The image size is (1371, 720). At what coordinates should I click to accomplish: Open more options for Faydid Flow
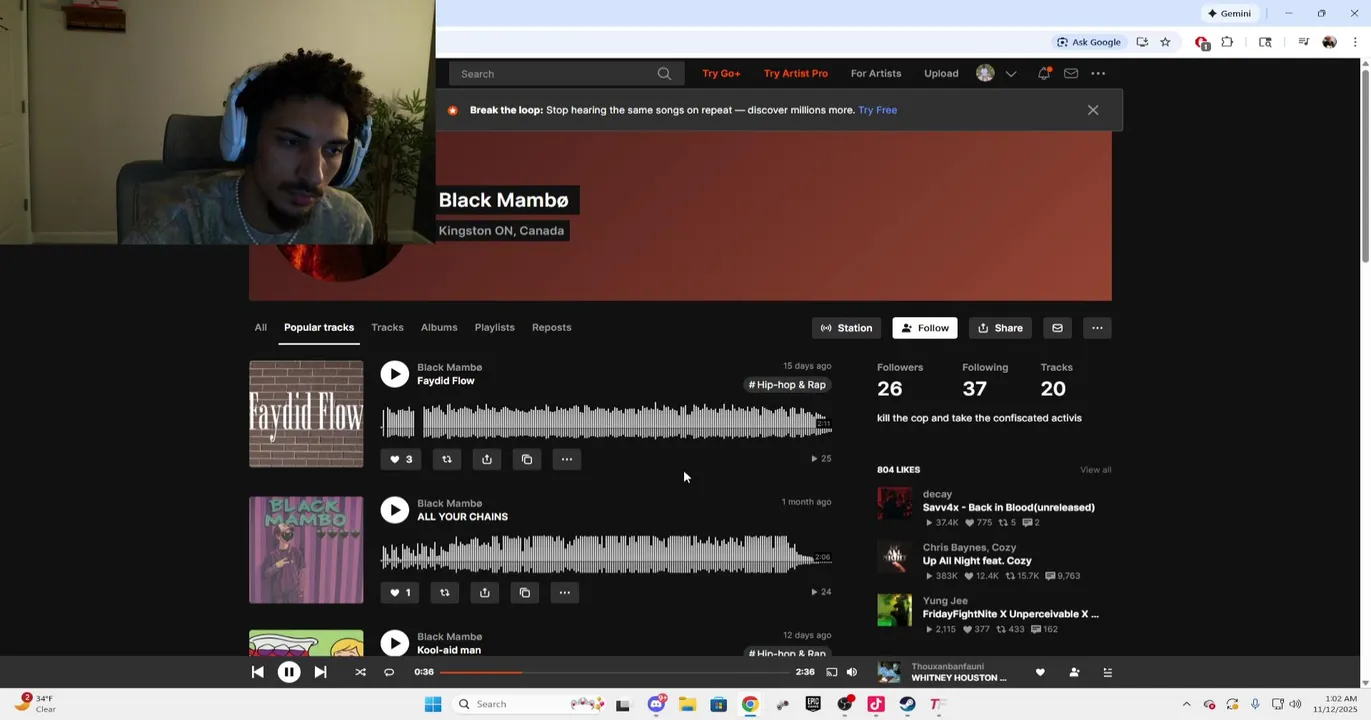[567, 459]
